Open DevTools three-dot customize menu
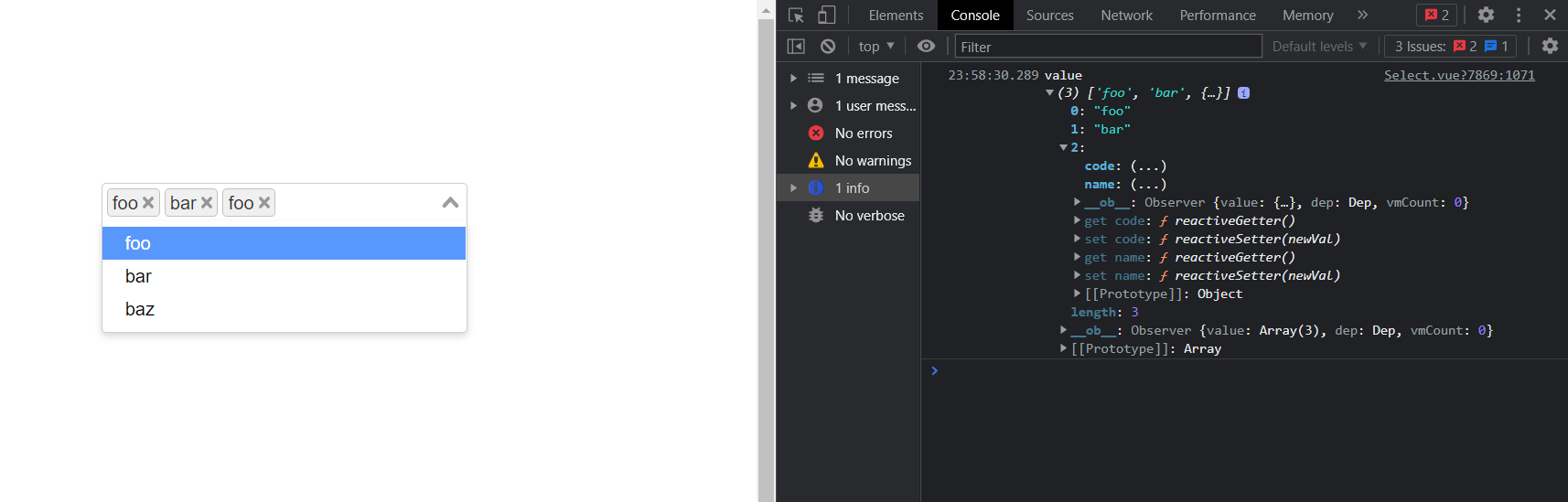Screen dimensions: 1568x502 click(x=1519, y=15)
